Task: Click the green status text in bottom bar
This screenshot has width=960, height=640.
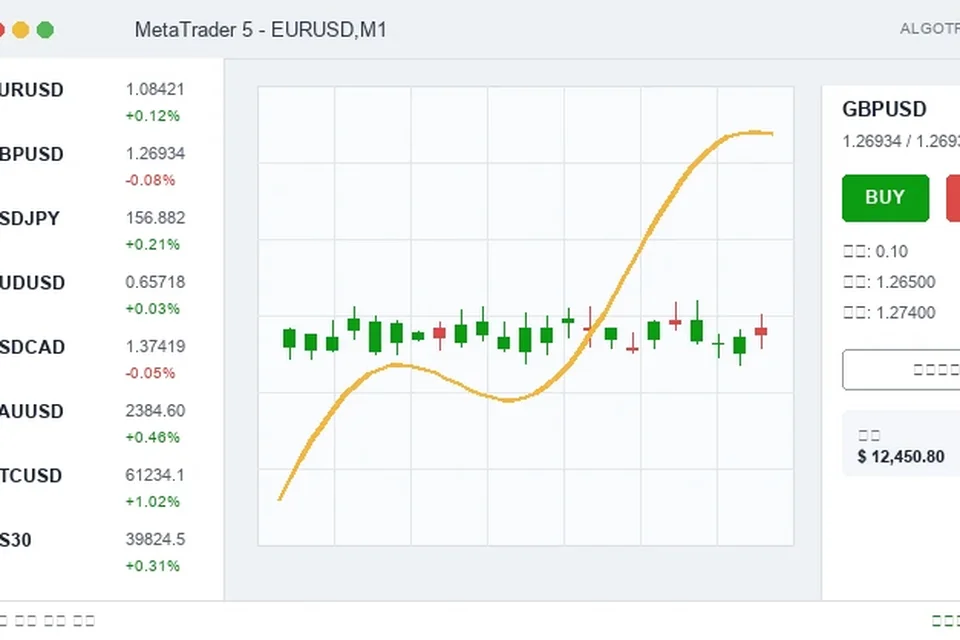Action: 945,620
